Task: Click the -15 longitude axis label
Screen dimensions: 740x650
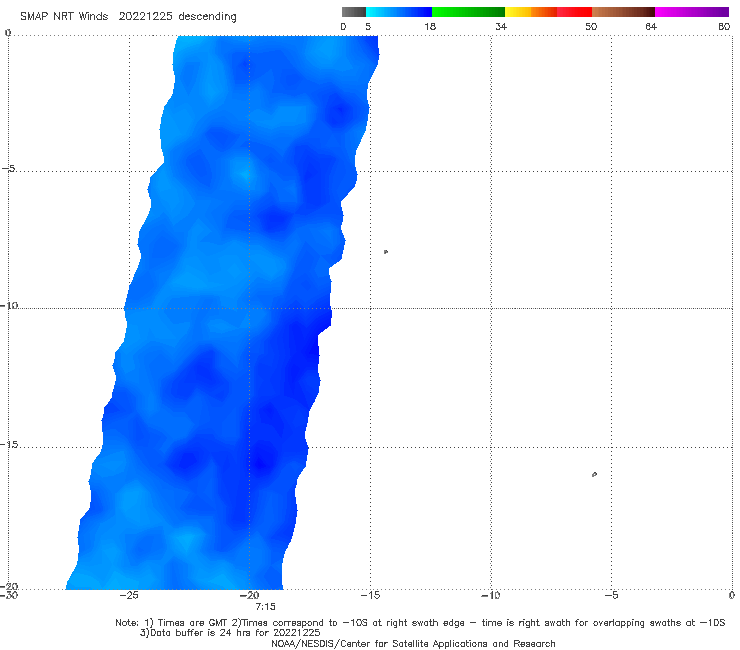Action: click(370, 595)
